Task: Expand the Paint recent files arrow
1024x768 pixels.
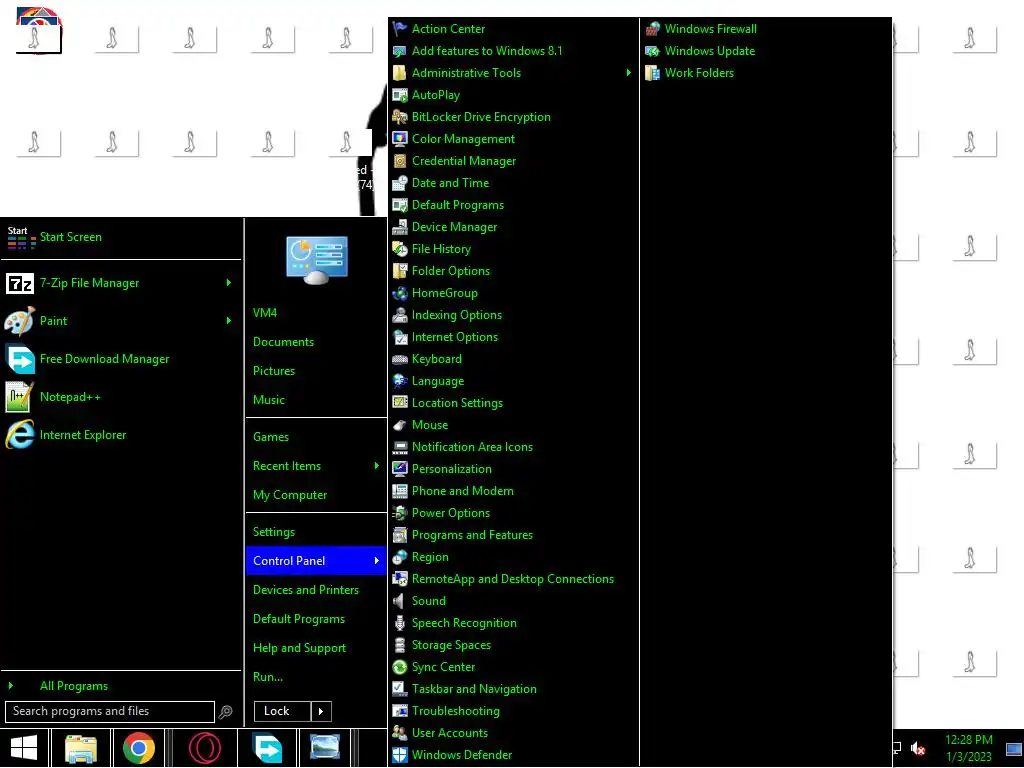Action: coord(229,321)
